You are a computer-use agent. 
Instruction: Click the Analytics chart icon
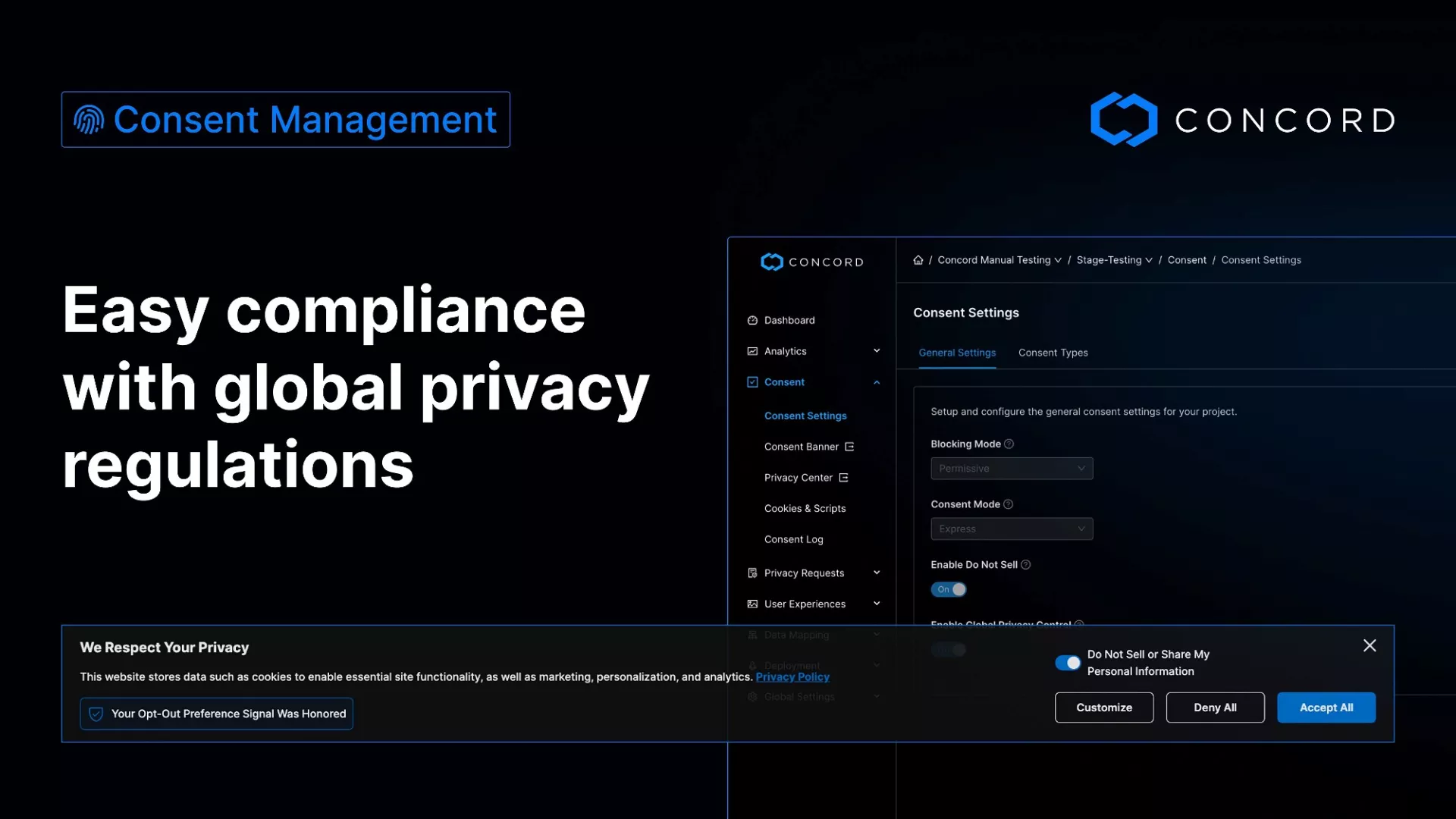(752, 351)
